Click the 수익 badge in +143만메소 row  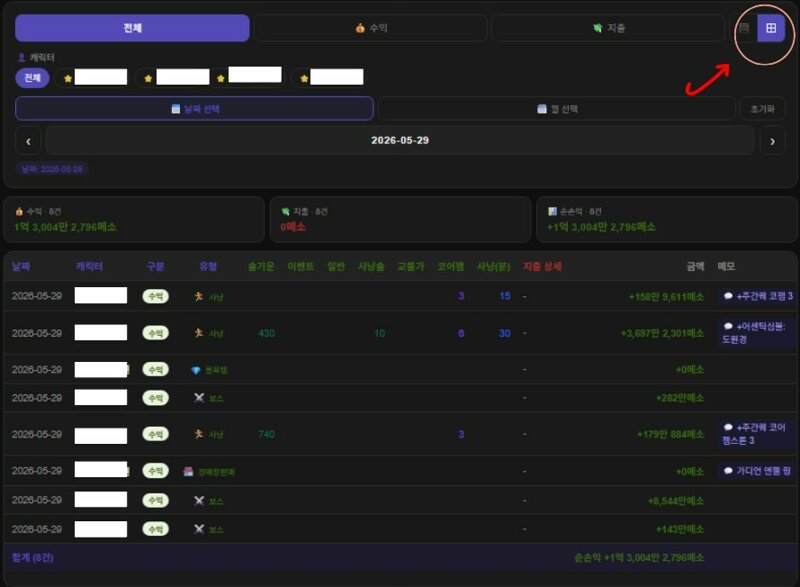click(x=156, y=529)
